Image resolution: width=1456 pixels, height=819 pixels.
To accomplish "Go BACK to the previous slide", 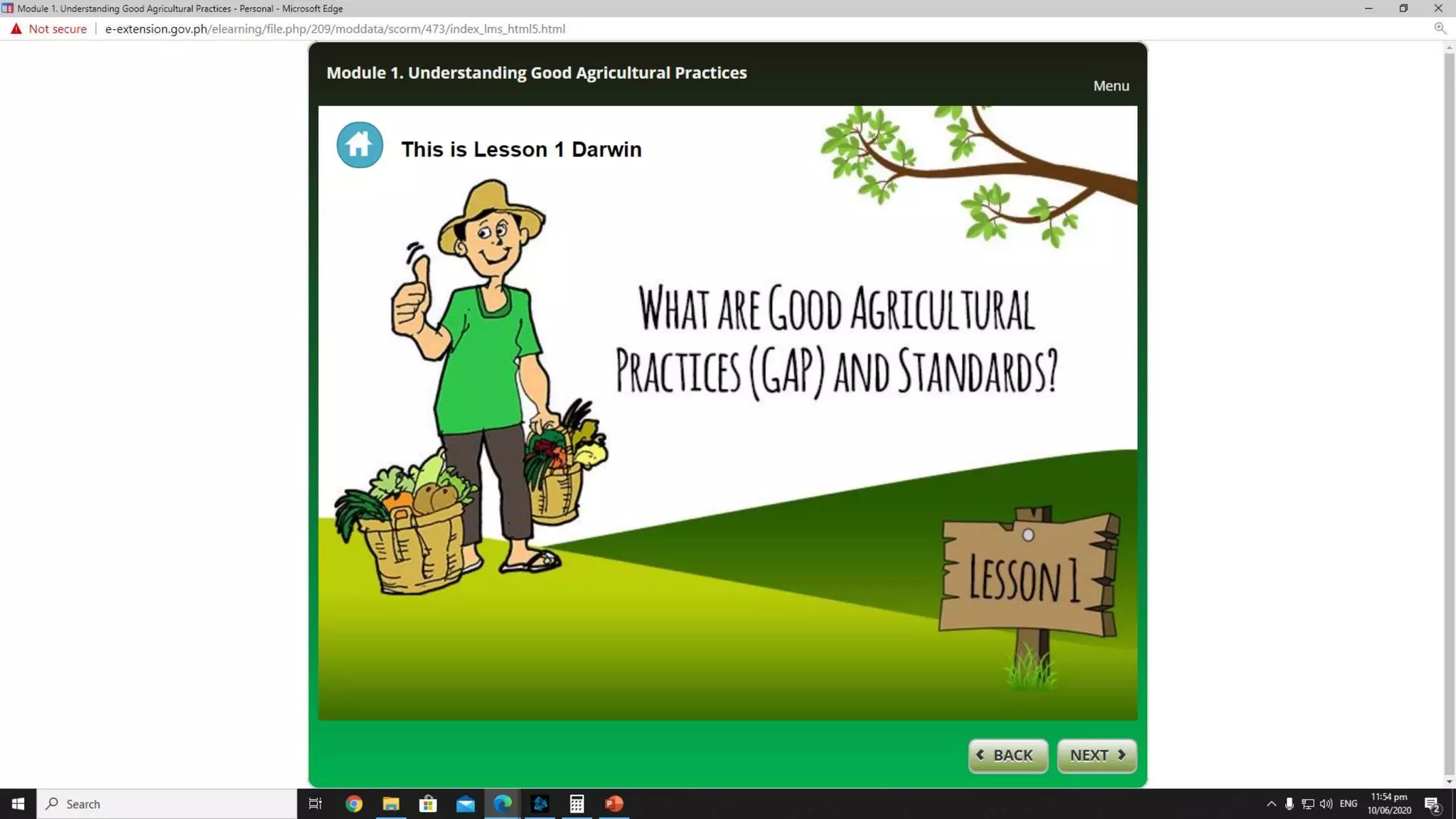I will (1007, 755).
